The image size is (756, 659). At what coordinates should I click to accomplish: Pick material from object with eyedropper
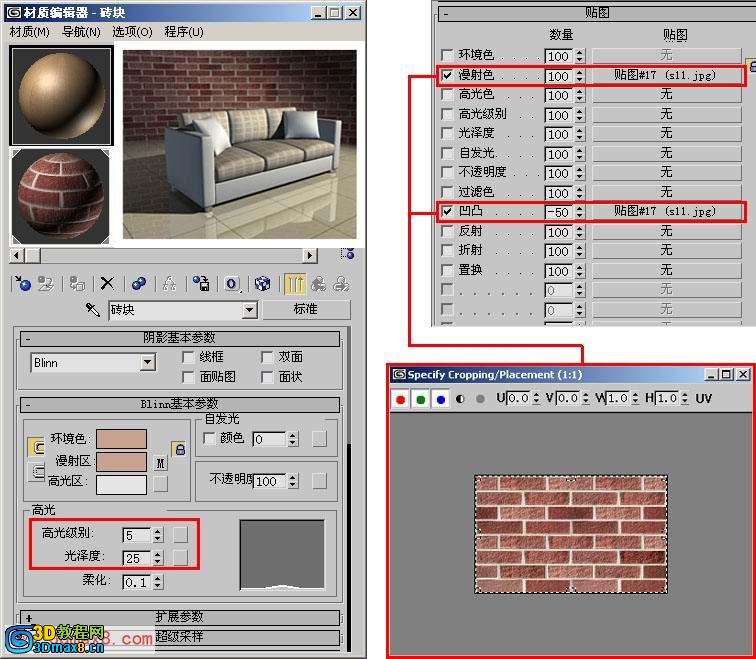click(93, 310)
